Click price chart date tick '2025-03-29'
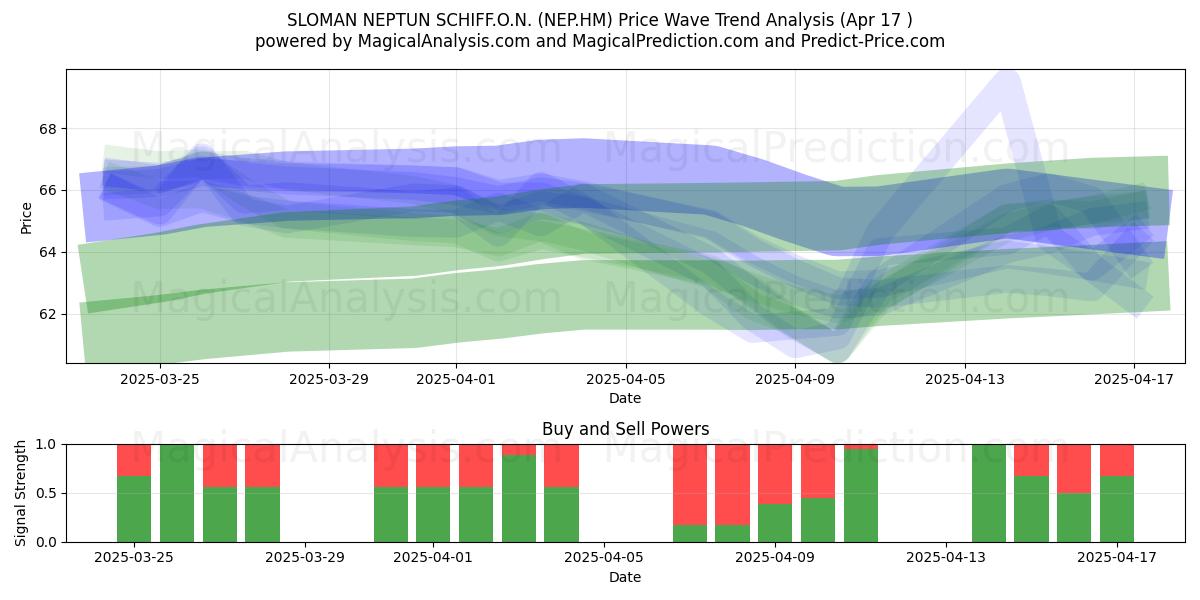 [x=328, y=379]
